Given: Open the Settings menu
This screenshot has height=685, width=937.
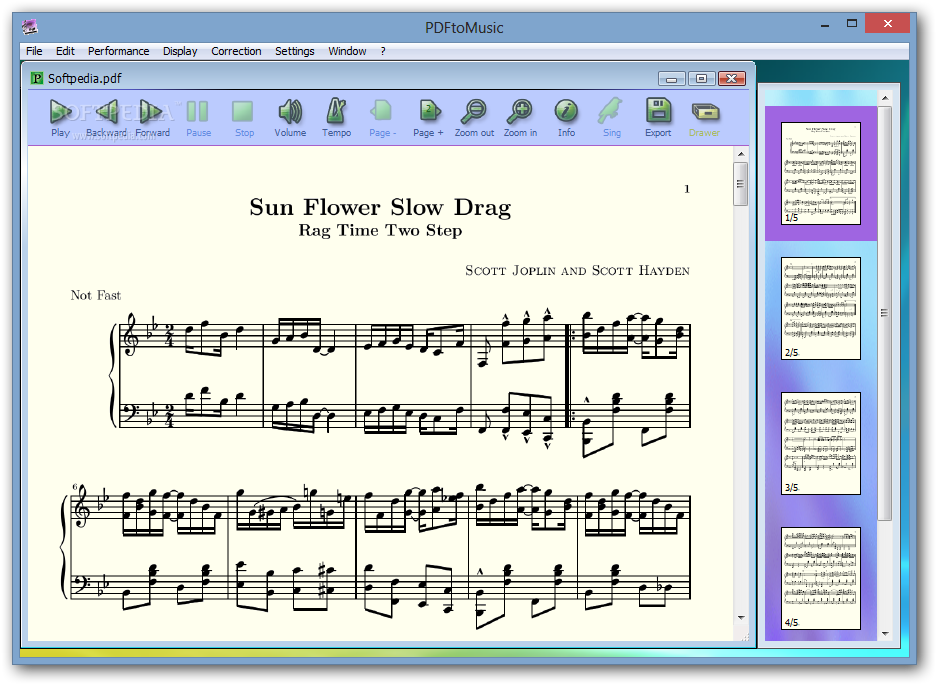Looking at the screenshot, I should click(x=295, y=51).
